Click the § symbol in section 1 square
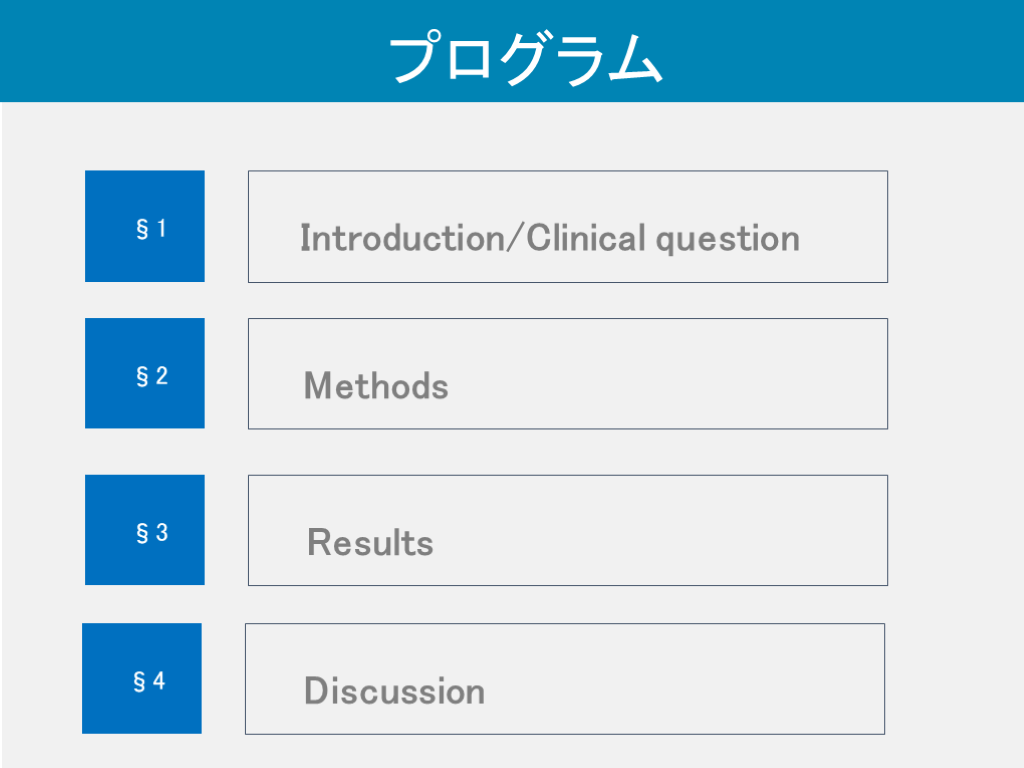1024x768 pixels. [142, 229]
